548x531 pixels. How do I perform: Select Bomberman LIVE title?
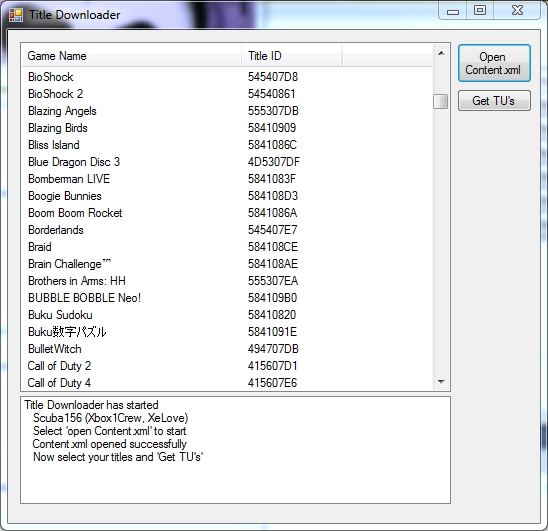227,179
